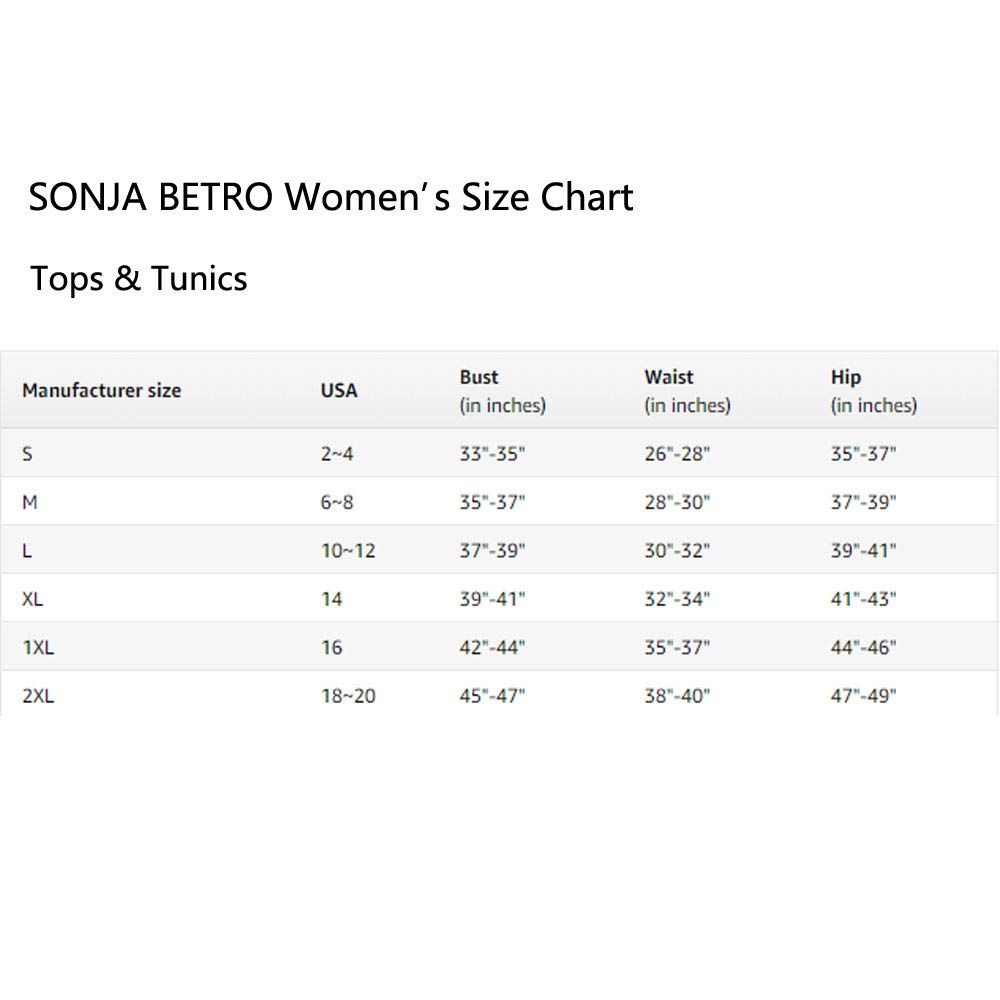Click the L manufacturer size cell
This screenshot has height=1000, width=1000.
pos(27,551)
